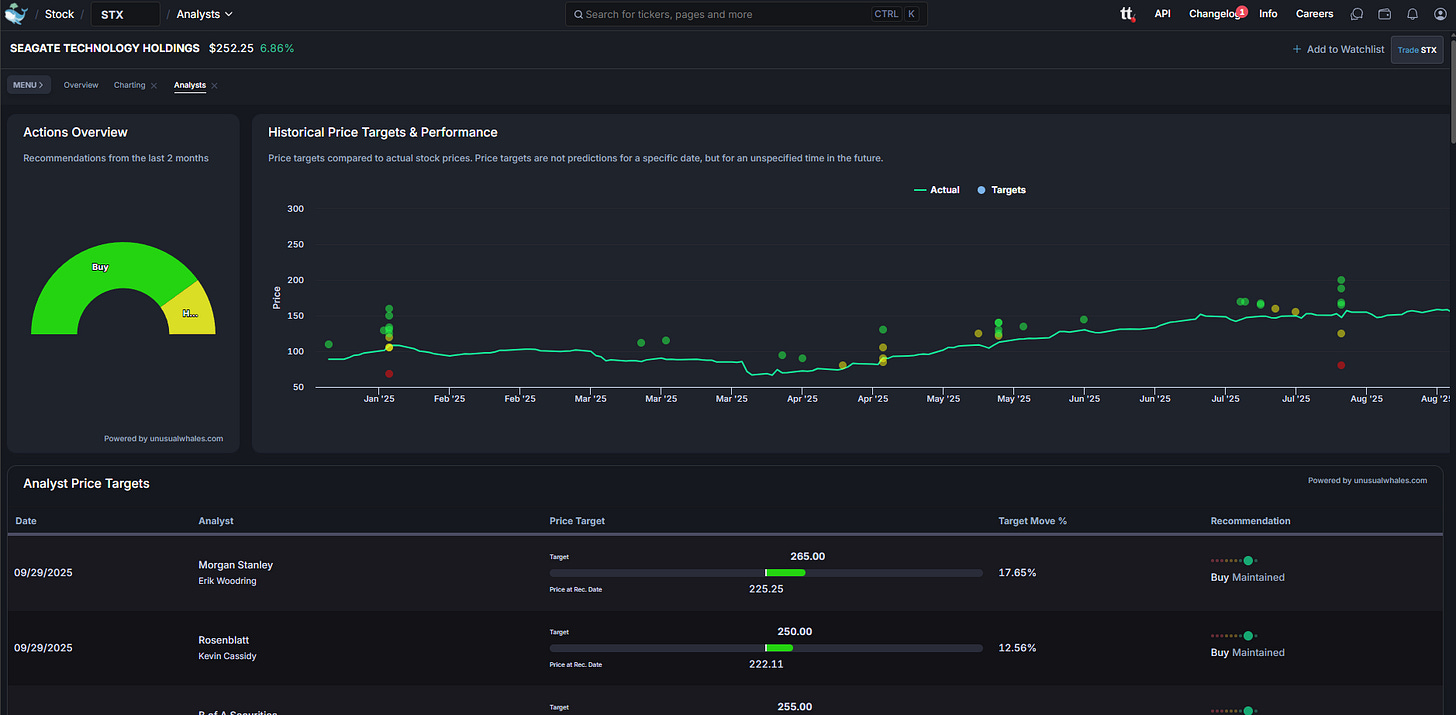Switch to the Charting tab
Screen dimensions: 1456x715
click(x=129, y=85)
